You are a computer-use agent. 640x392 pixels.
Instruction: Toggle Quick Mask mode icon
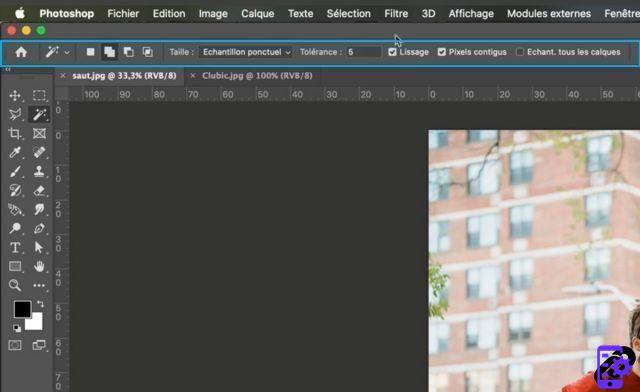15,345
